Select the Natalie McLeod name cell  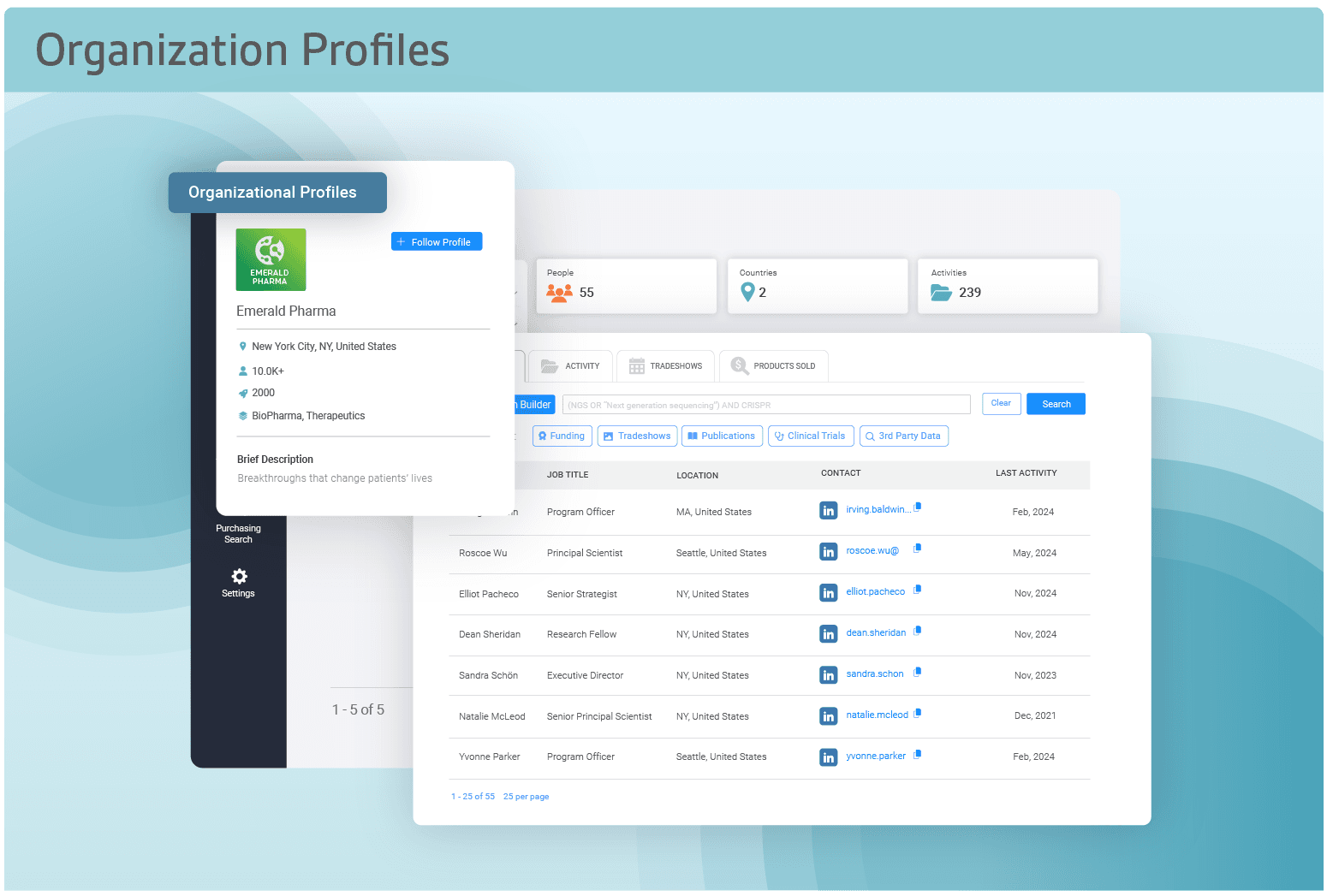point(492,716)
